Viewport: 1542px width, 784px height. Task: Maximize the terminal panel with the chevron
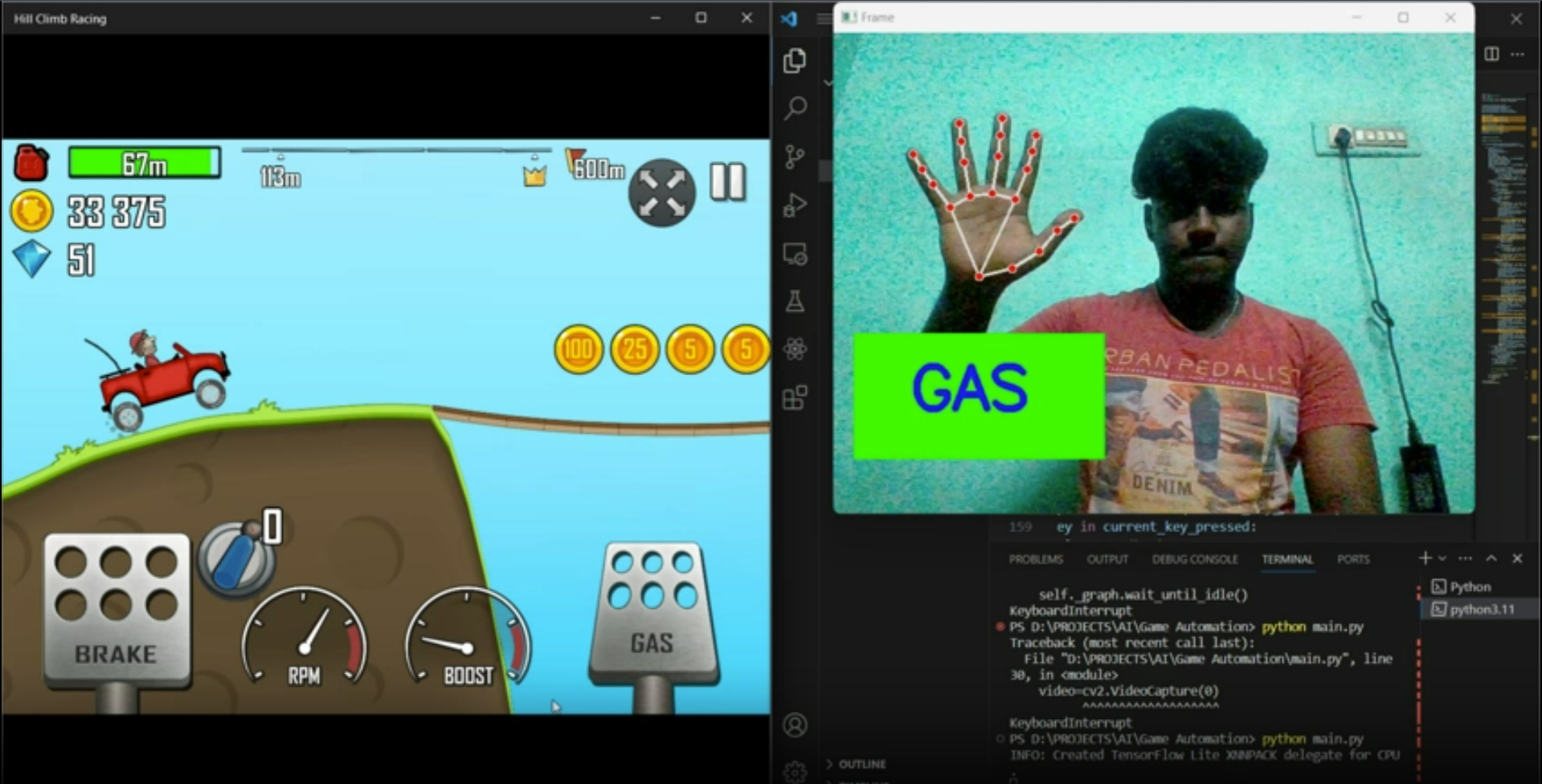pyautogui.click(x=1491, y=558)
